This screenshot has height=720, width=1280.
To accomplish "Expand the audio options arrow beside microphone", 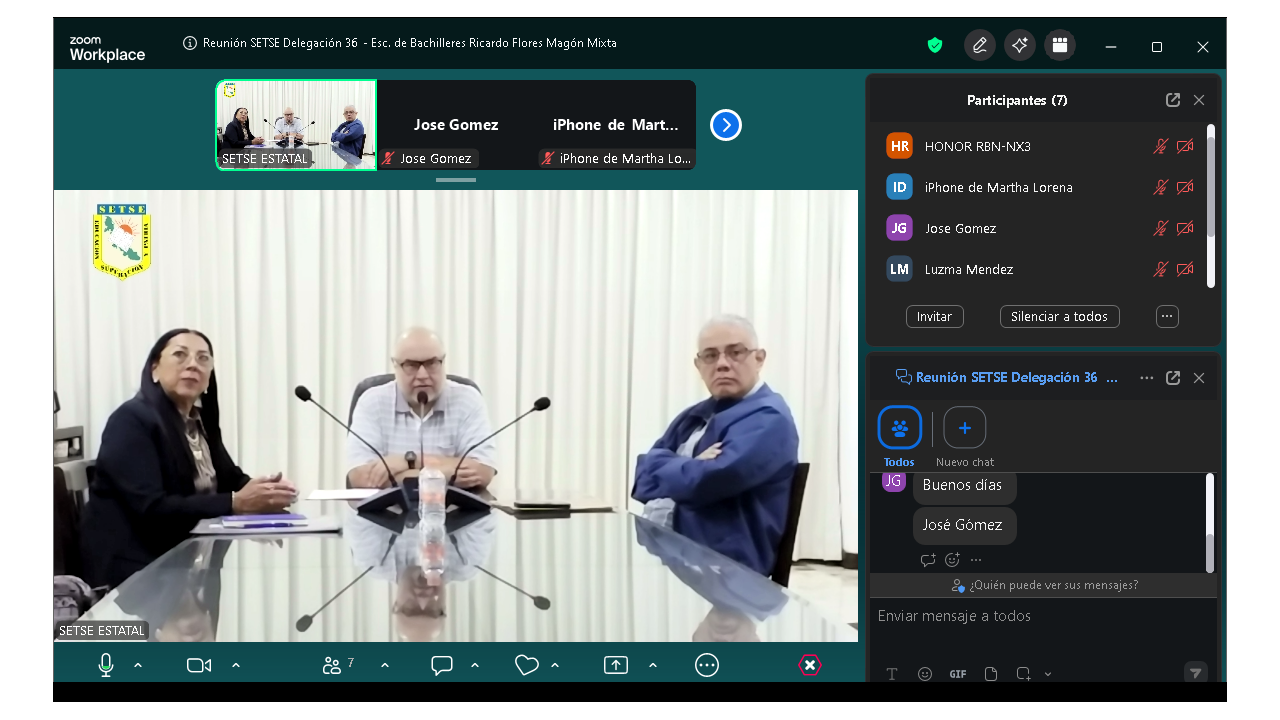I will 138,665.
